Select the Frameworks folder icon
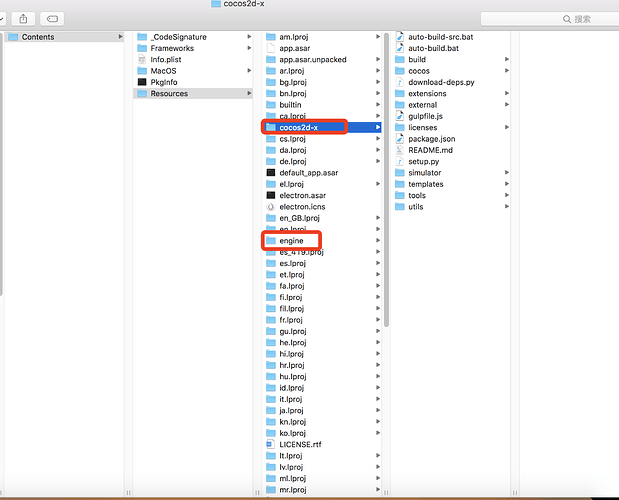The width and height of the screenshot is (619, 500). click(x=142, y=48)
